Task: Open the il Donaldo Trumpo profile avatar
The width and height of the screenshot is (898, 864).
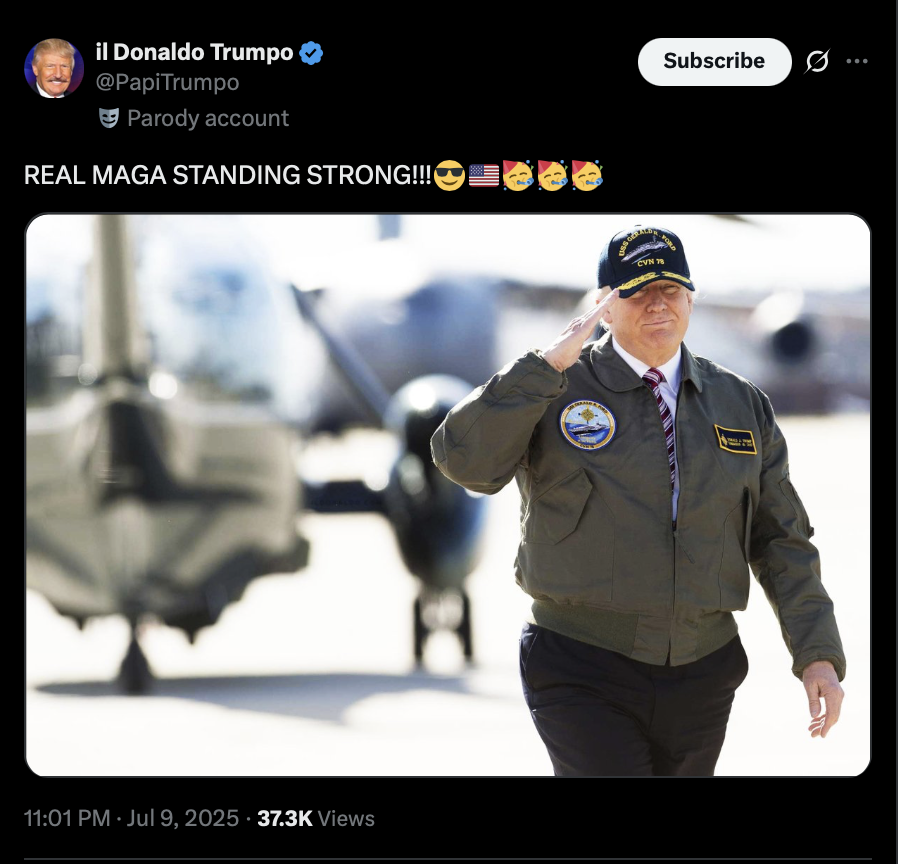Action: click(x=54, y=68)
